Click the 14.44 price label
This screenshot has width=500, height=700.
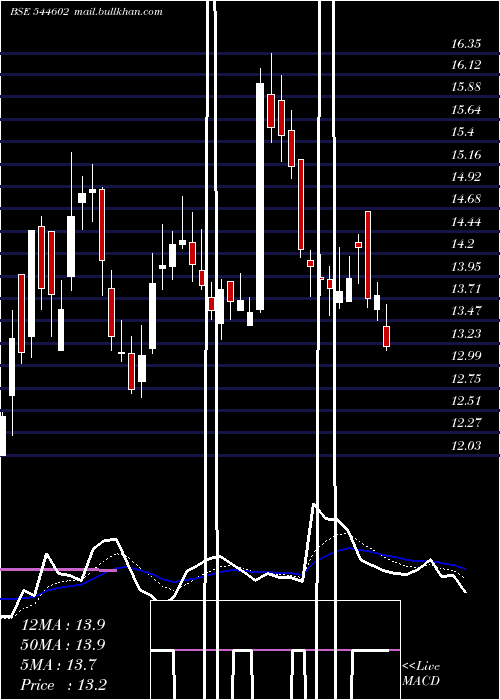466,222
